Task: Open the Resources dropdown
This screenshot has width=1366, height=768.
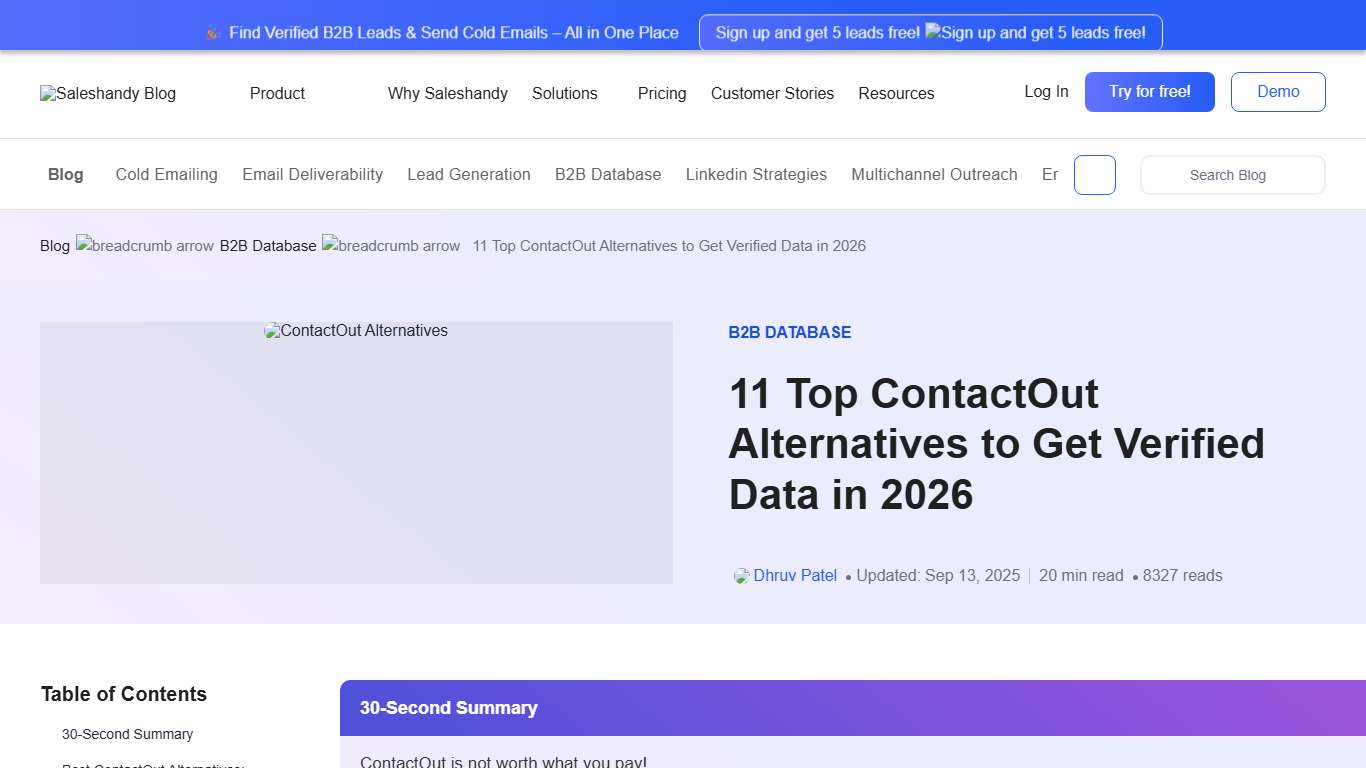Action: click(x=896, y=93)
